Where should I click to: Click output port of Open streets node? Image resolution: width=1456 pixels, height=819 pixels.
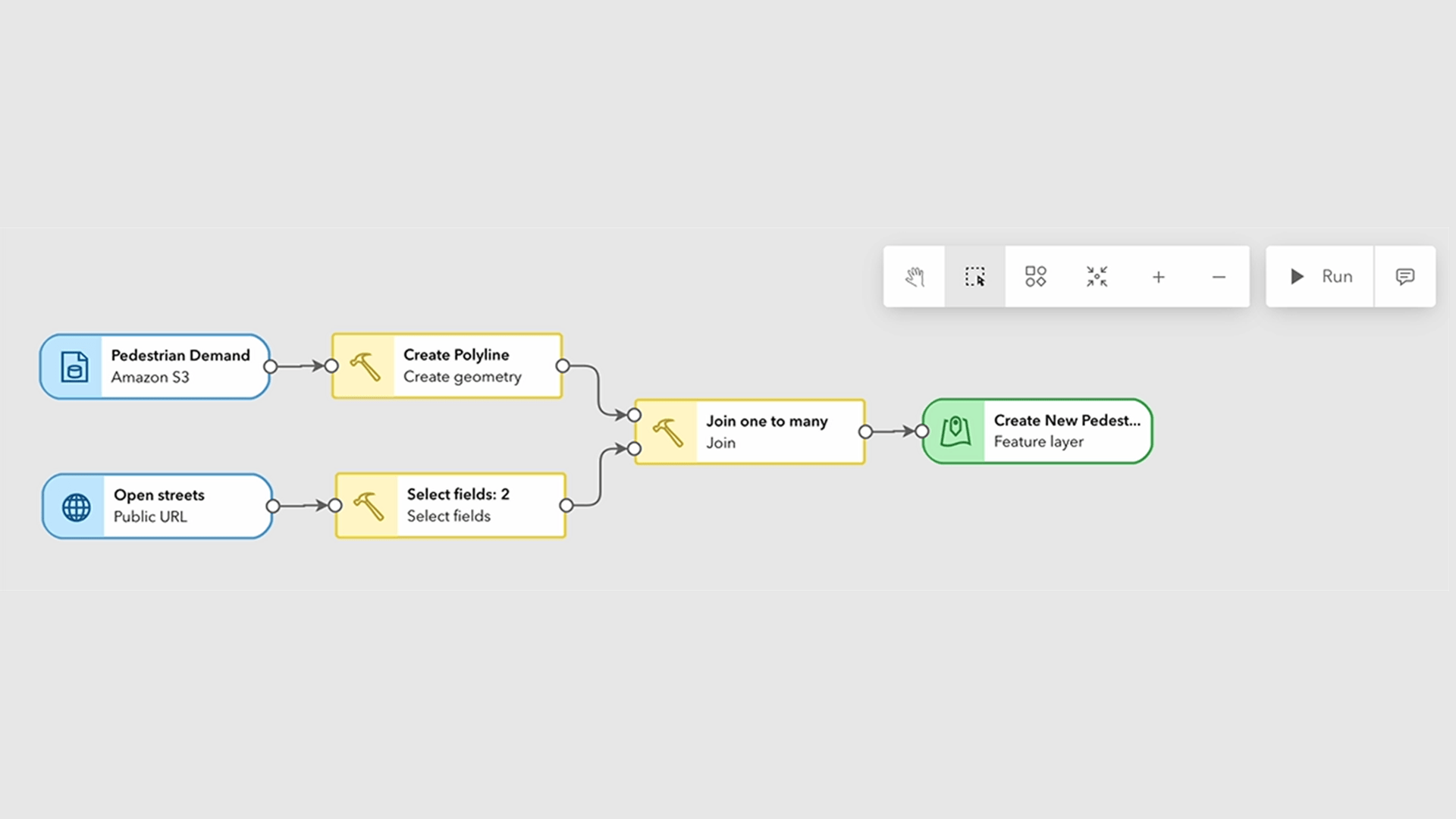pos(273,506)
